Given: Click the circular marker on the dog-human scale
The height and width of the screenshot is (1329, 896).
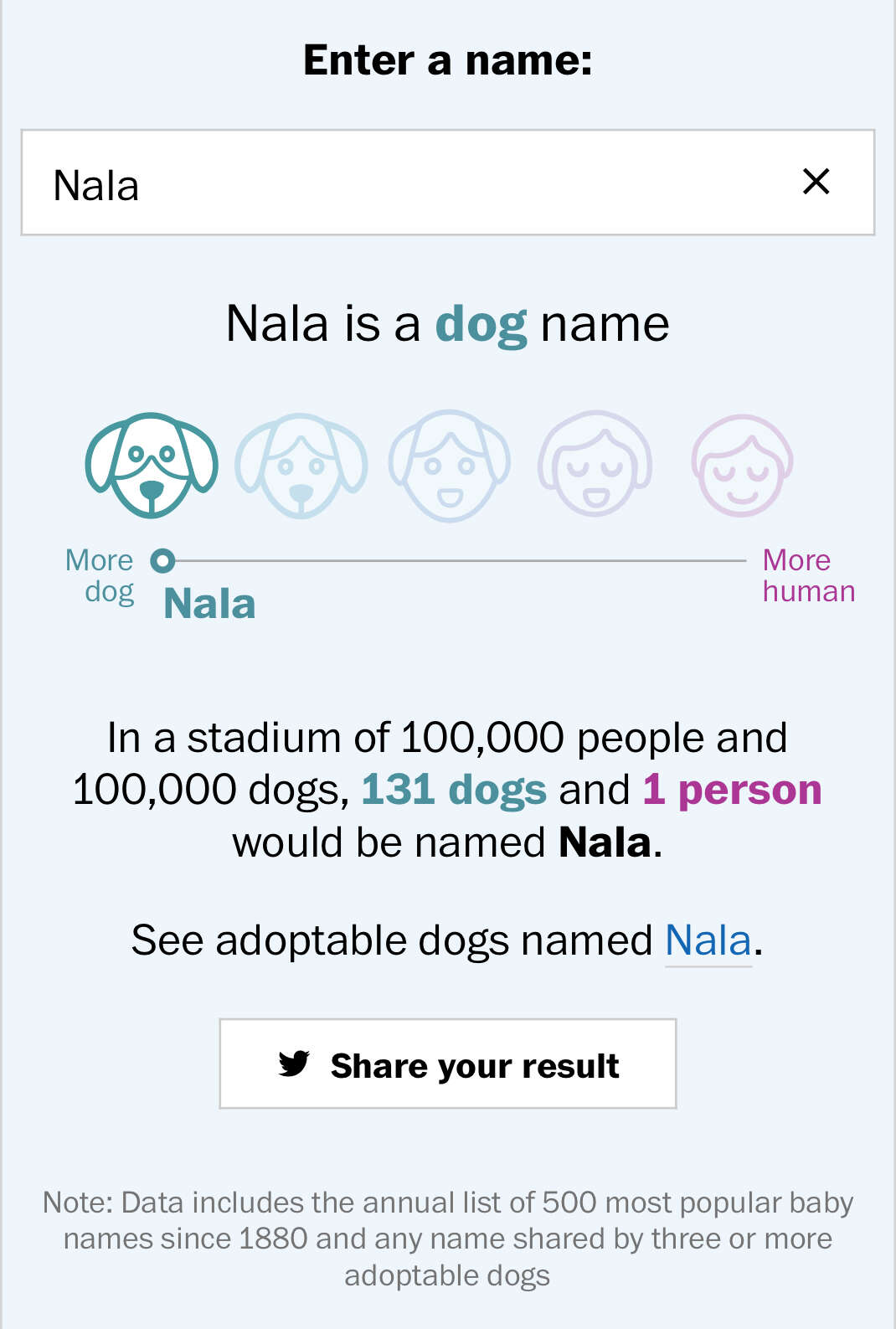Looking at the screenshot, I should point(162,560).
